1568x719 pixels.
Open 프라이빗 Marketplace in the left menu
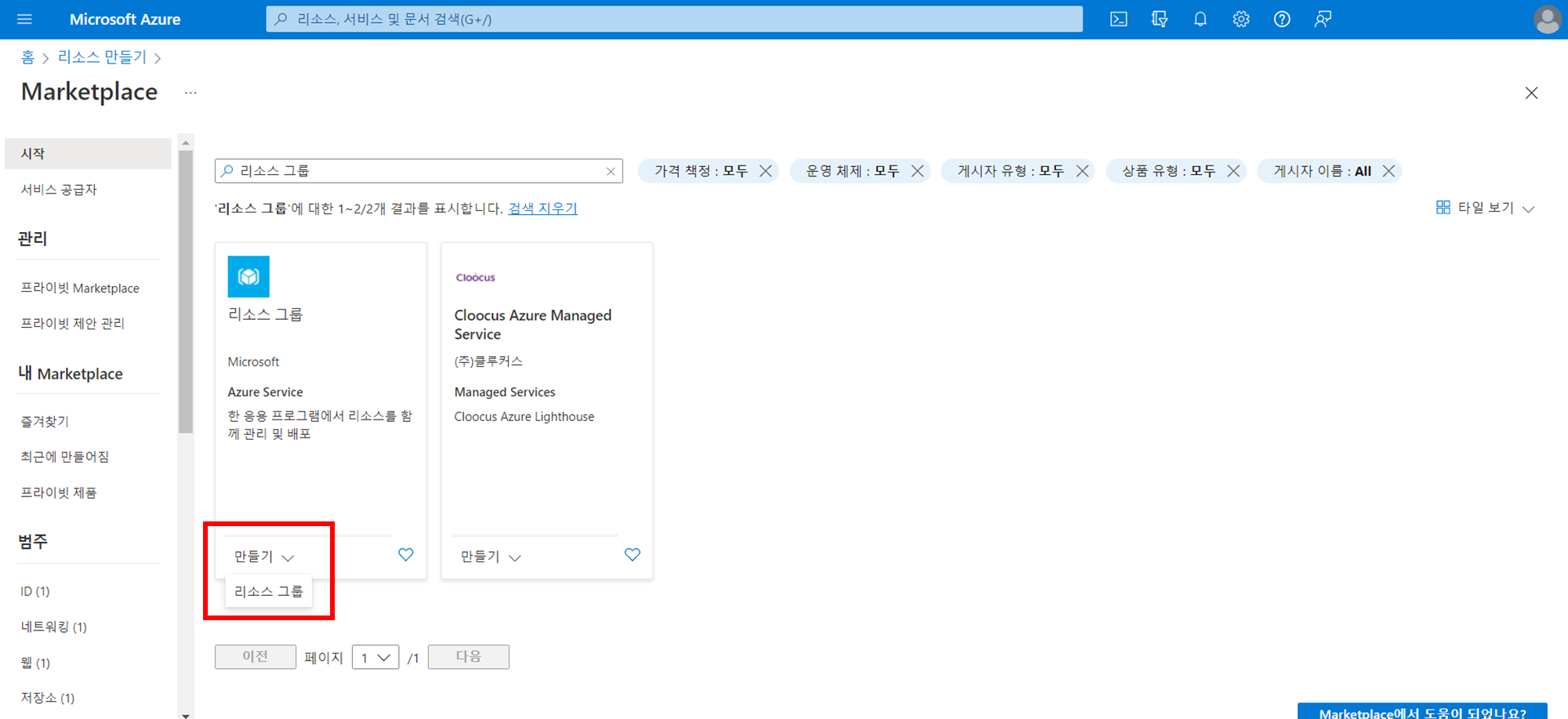[80, 288]
